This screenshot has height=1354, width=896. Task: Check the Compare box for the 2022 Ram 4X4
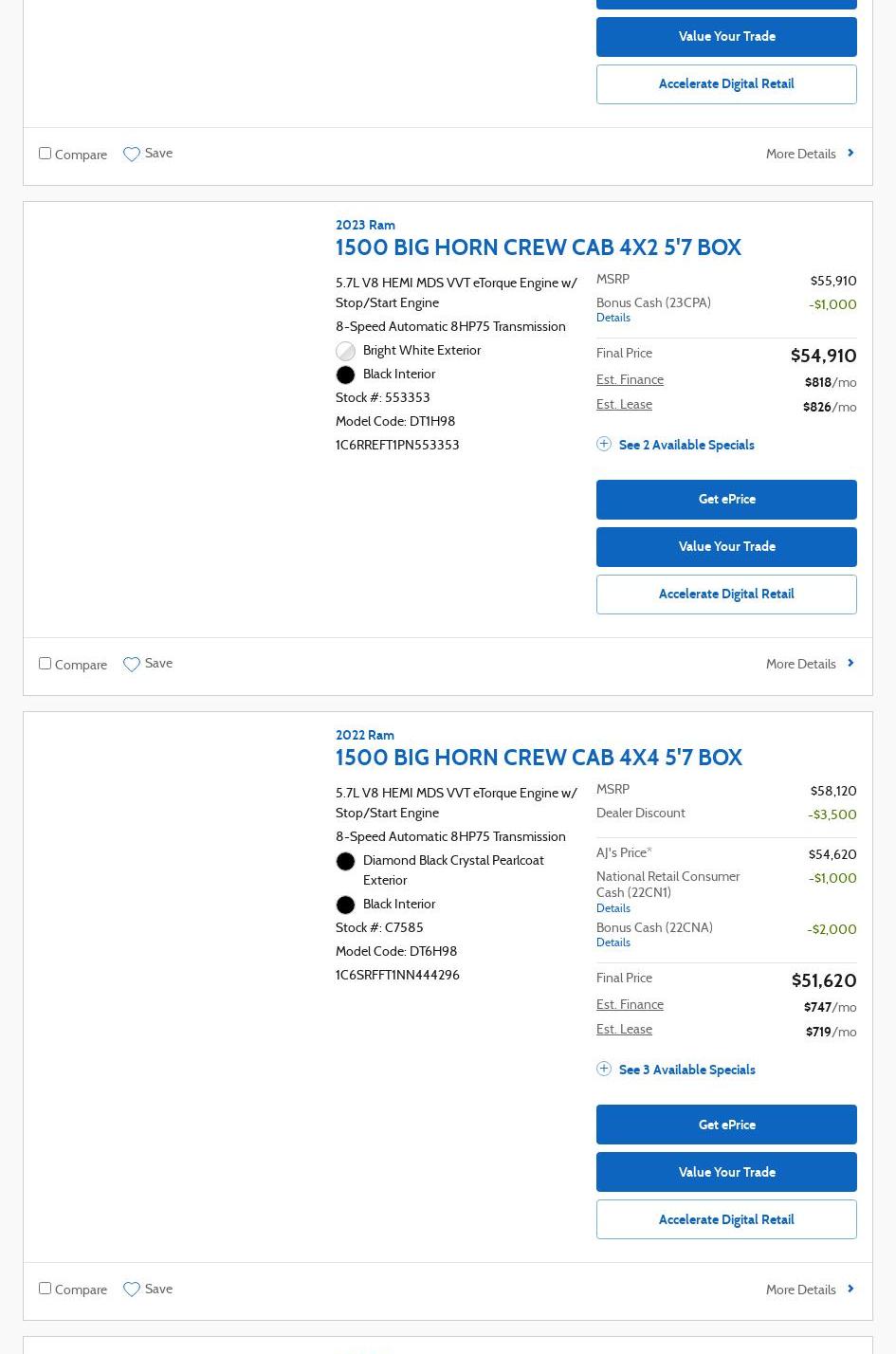(x=45, y=1289)
